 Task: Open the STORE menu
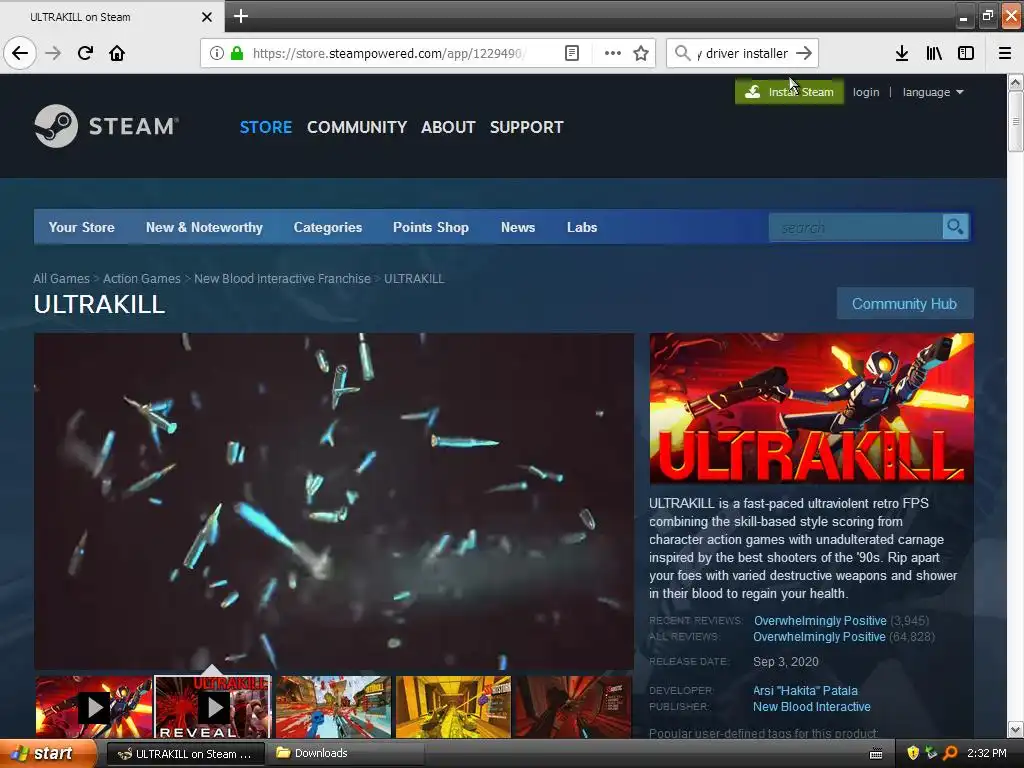point(265,127)
